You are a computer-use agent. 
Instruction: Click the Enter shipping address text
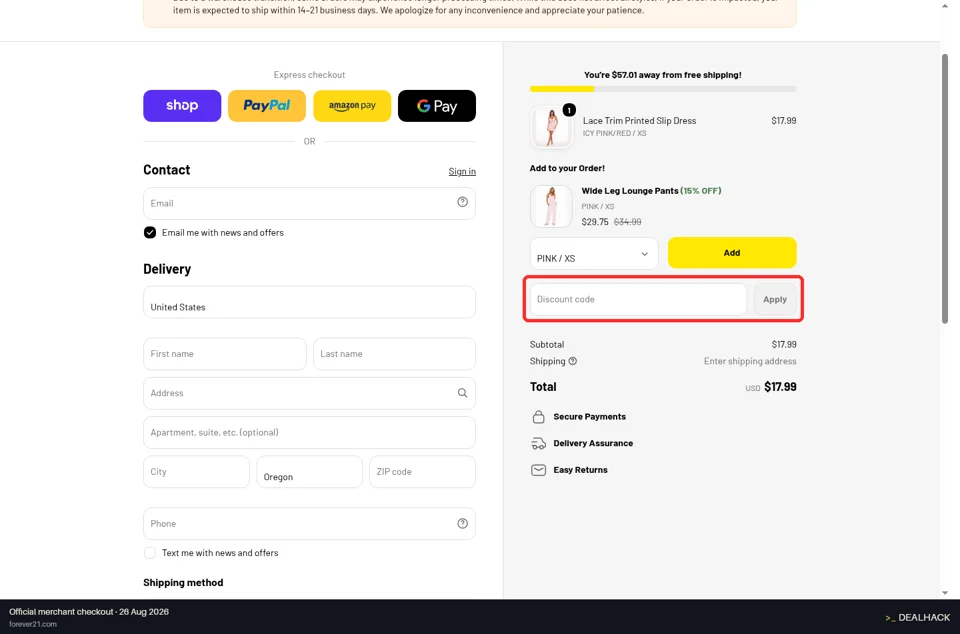(x=750, y=361)
